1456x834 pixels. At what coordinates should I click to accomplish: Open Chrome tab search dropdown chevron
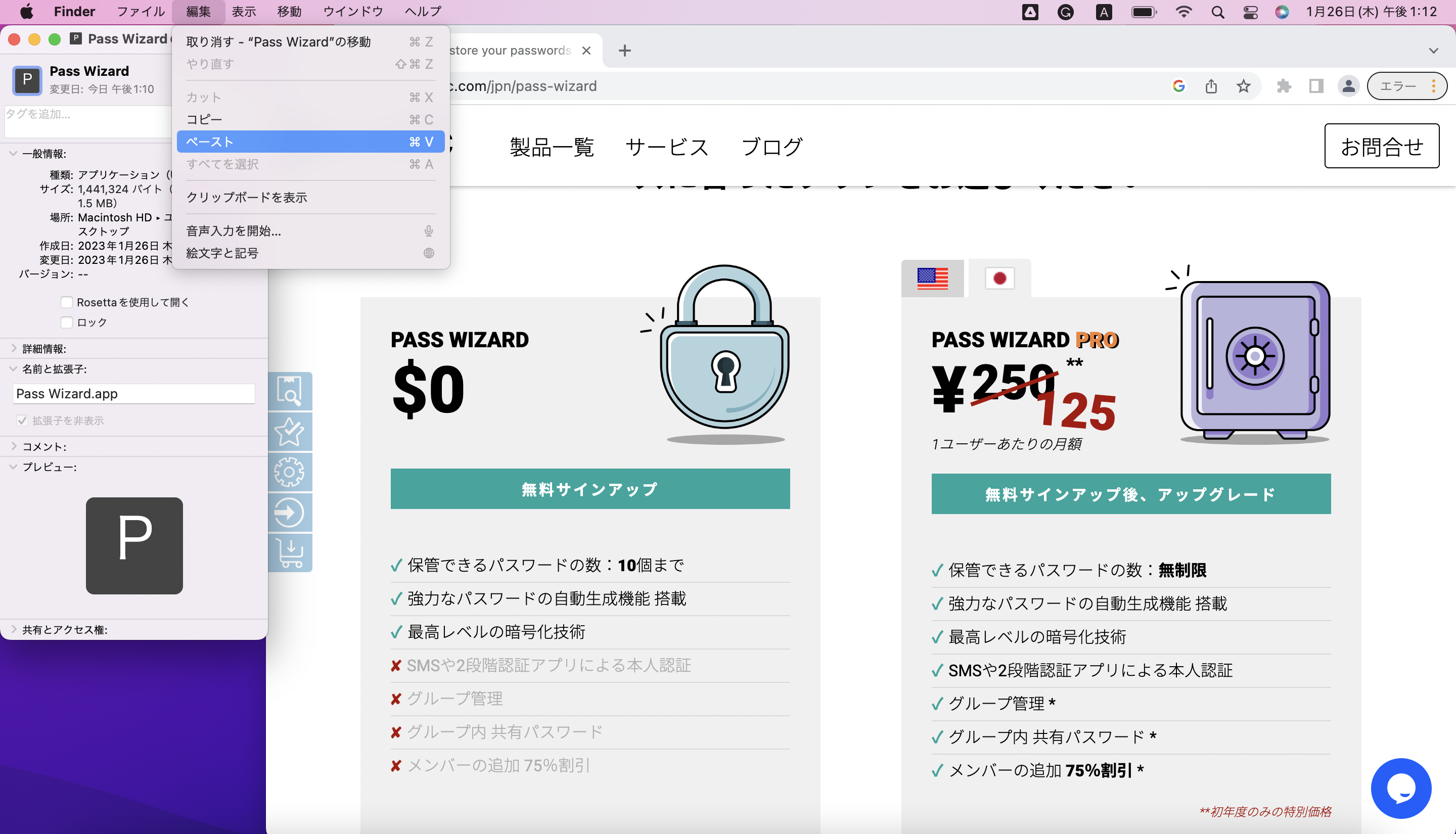(x=1433, y=51)
